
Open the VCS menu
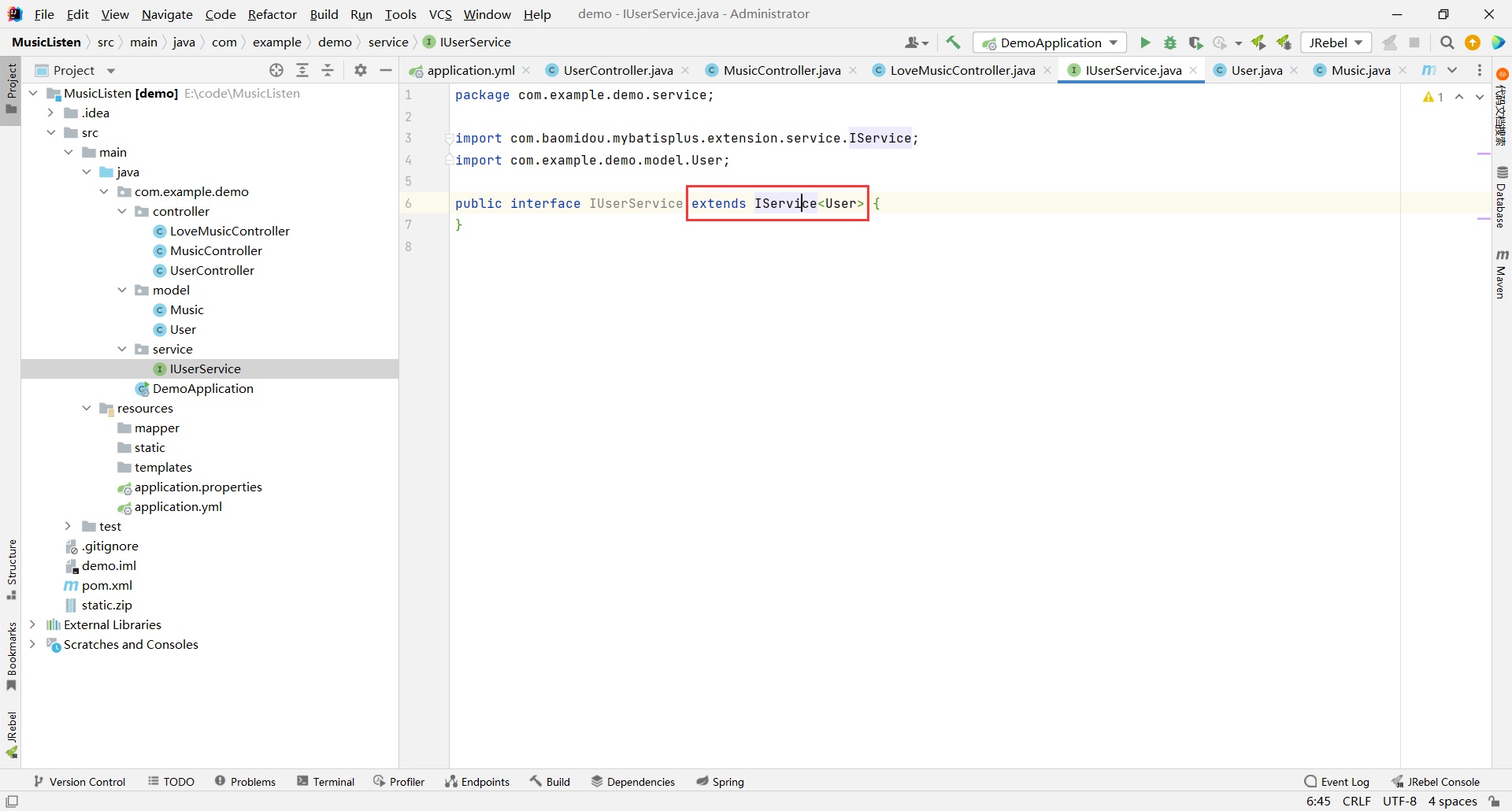440,14
